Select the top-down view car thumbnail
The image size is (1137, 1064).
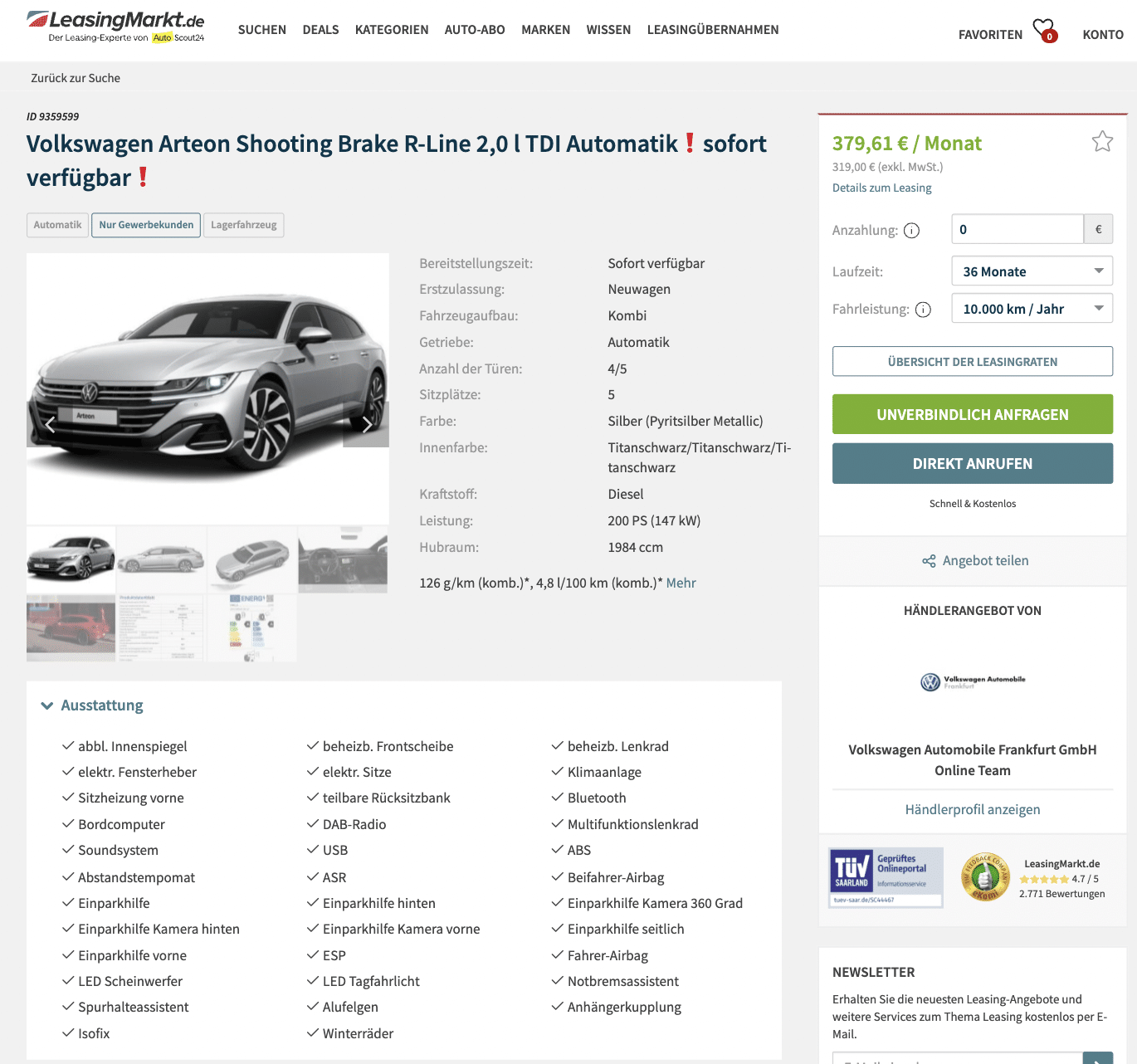pyautogui.click(x=251, y=559)
